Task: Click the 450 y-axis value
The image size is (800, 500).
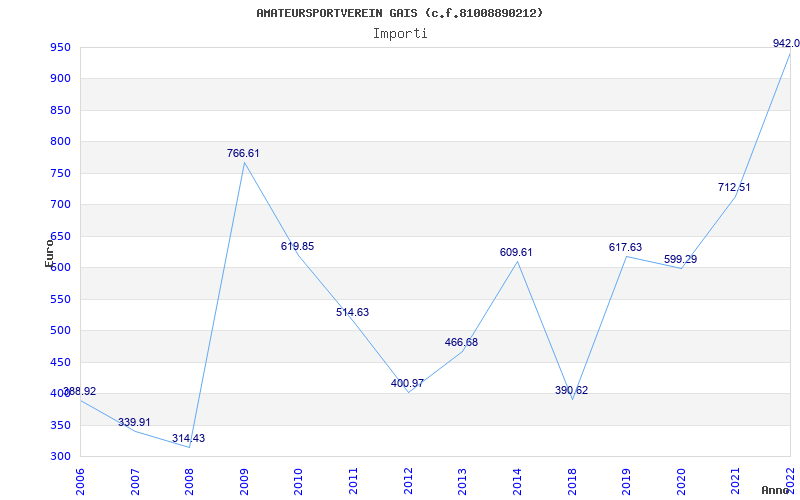Action: [60, 362]
